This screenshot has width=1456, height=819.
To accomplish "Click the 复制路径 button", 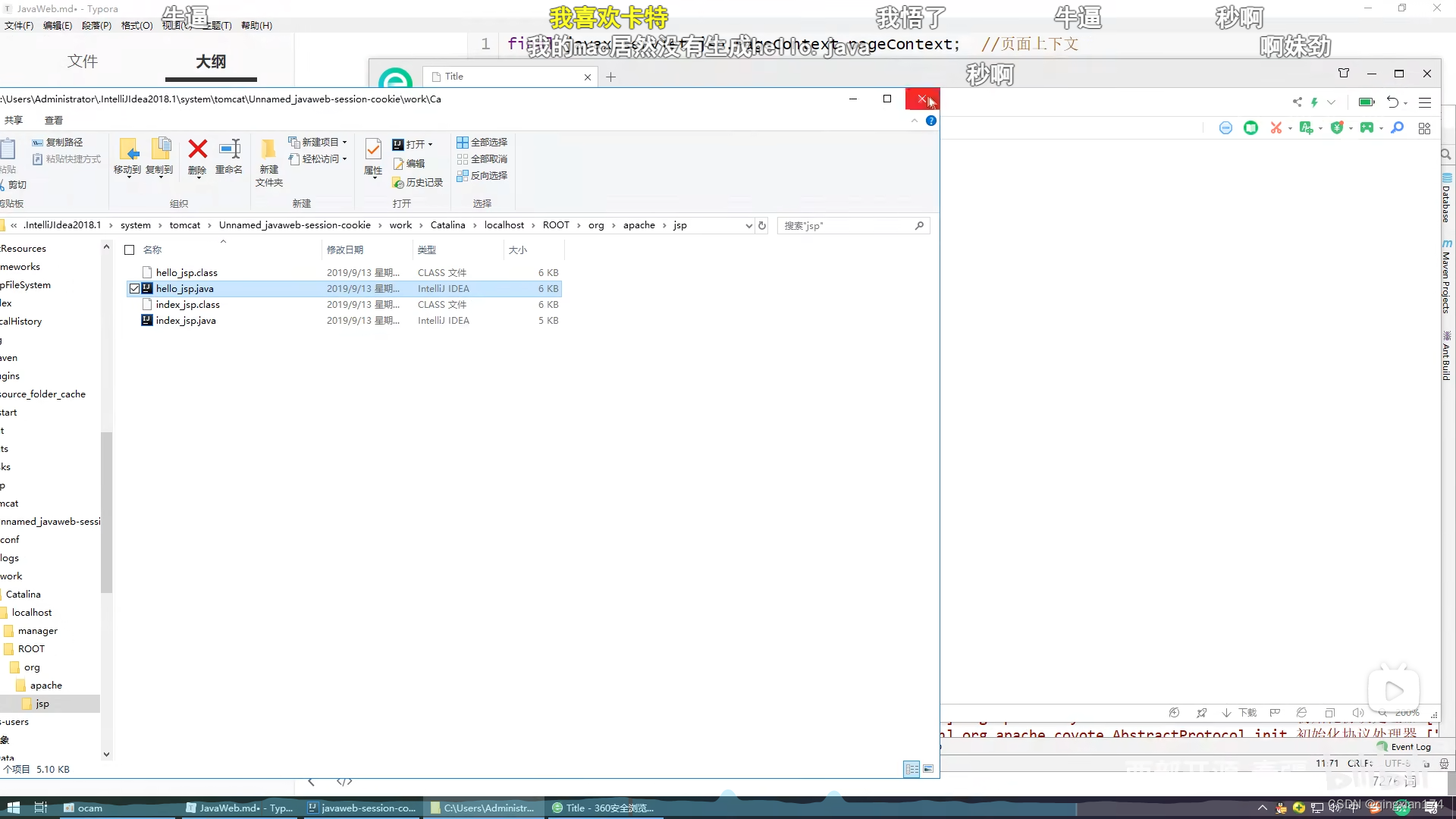I will [x=58, y=142].
